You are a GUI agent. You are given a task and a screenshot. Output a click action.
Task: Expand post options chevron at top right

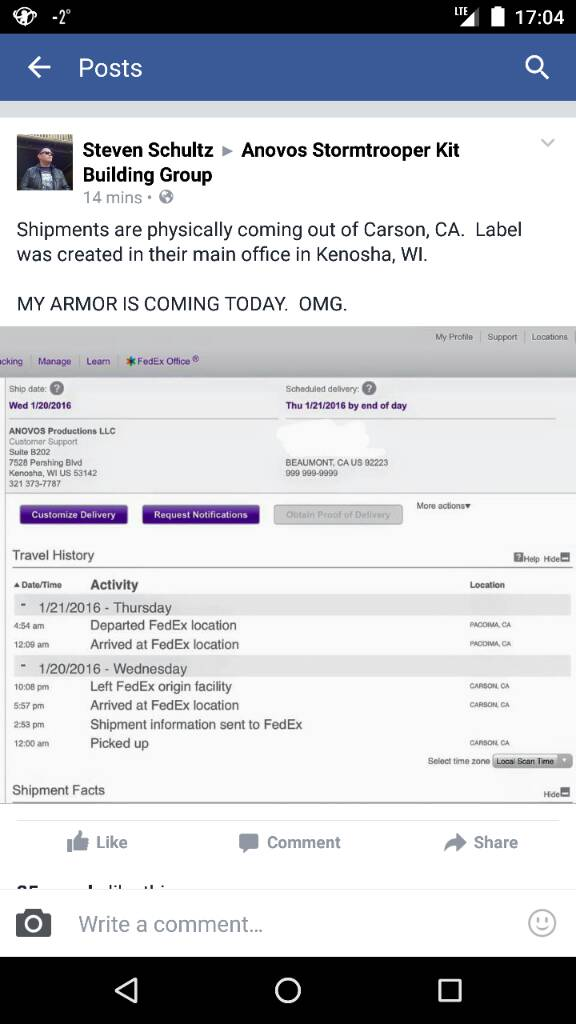tap(548, 142)
